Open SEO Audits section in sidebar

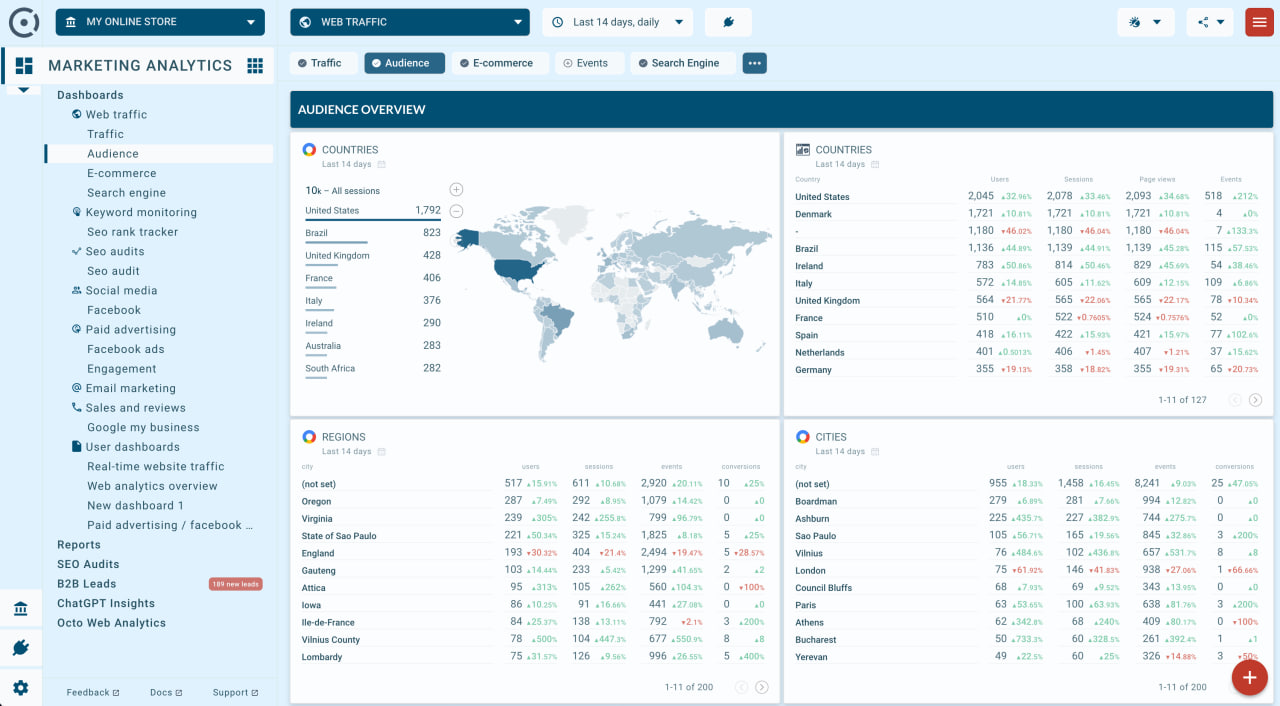click(88, 564)
